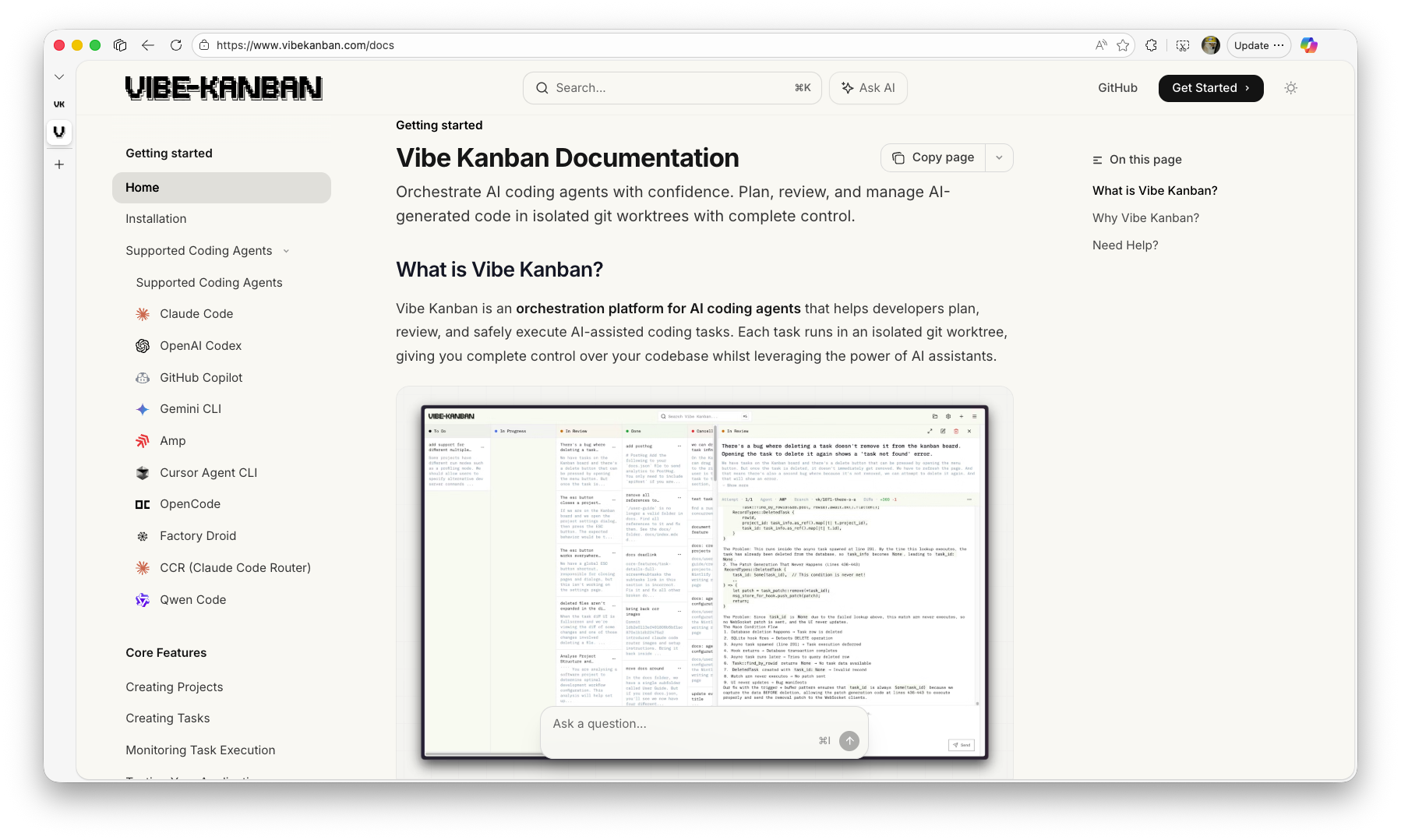Open Installation in the docs sidebar
1401x840 pixels.
pyautogui.click(x=156, y=219)
